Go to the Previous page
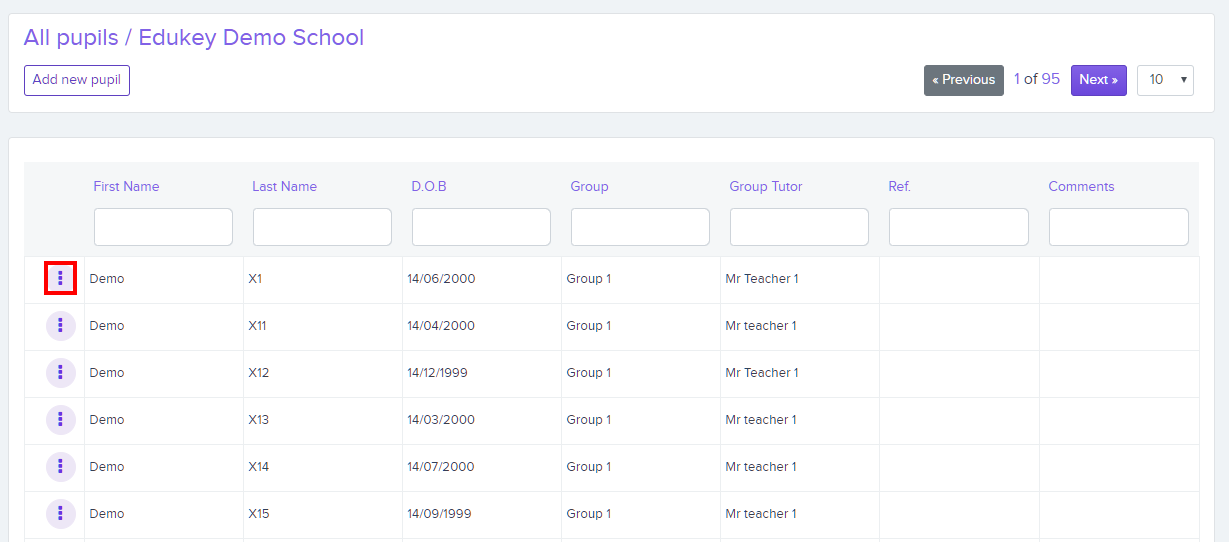 [x=964, y=80]
